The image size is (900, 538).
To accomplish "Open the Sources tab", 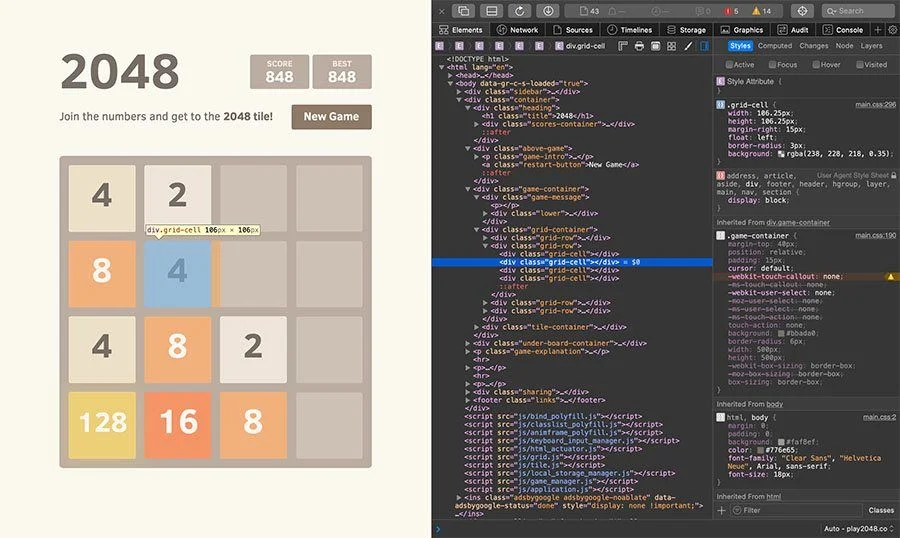I will tap(573, 30).
